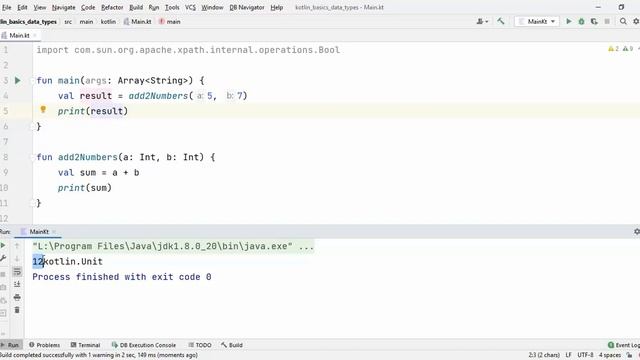Open the Build menu
Viewport: 640px width, 360px height.
click(x=136, y=7)
